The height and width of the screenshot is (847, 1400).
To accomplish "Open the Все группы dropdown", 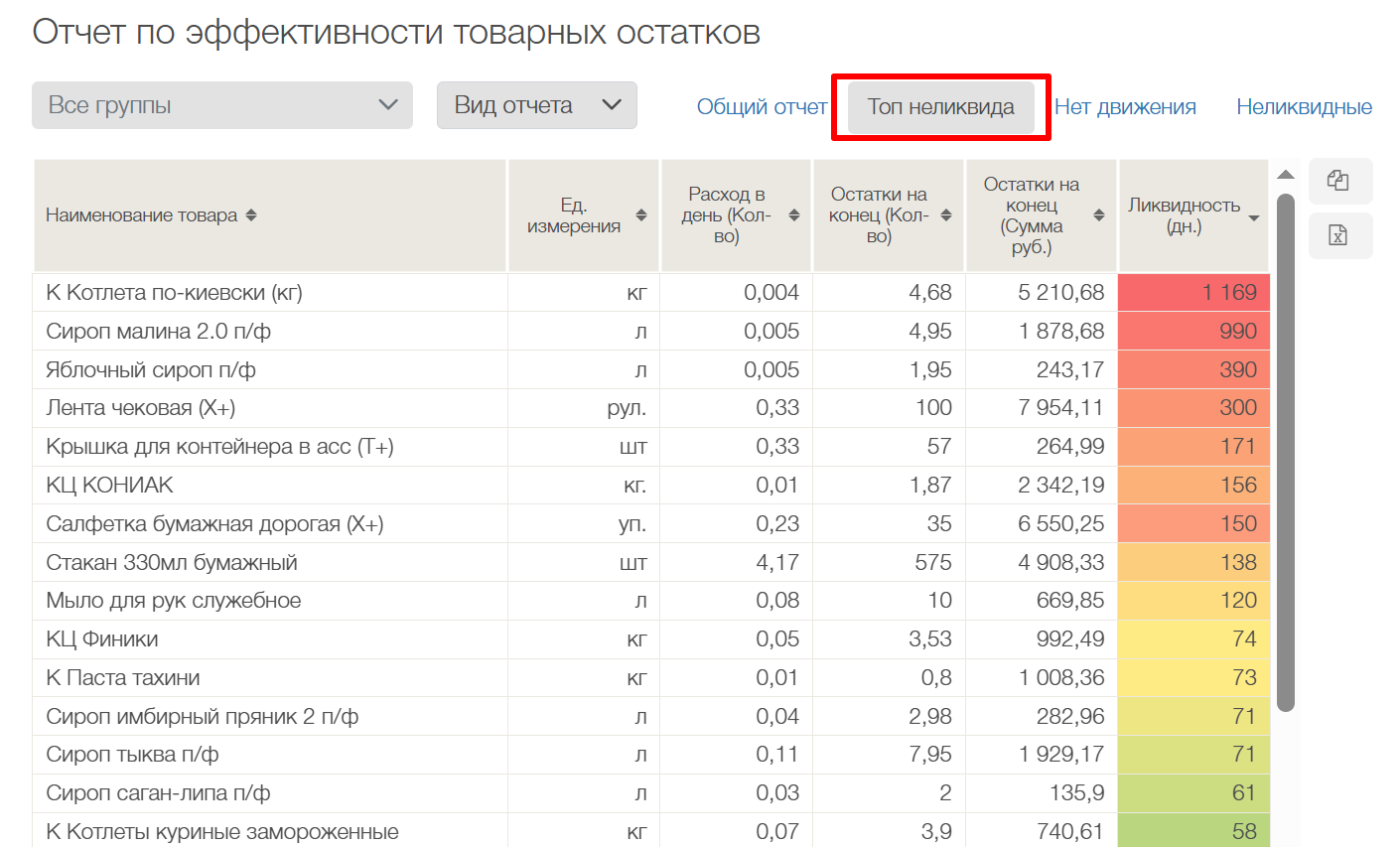I will point(222,105).
